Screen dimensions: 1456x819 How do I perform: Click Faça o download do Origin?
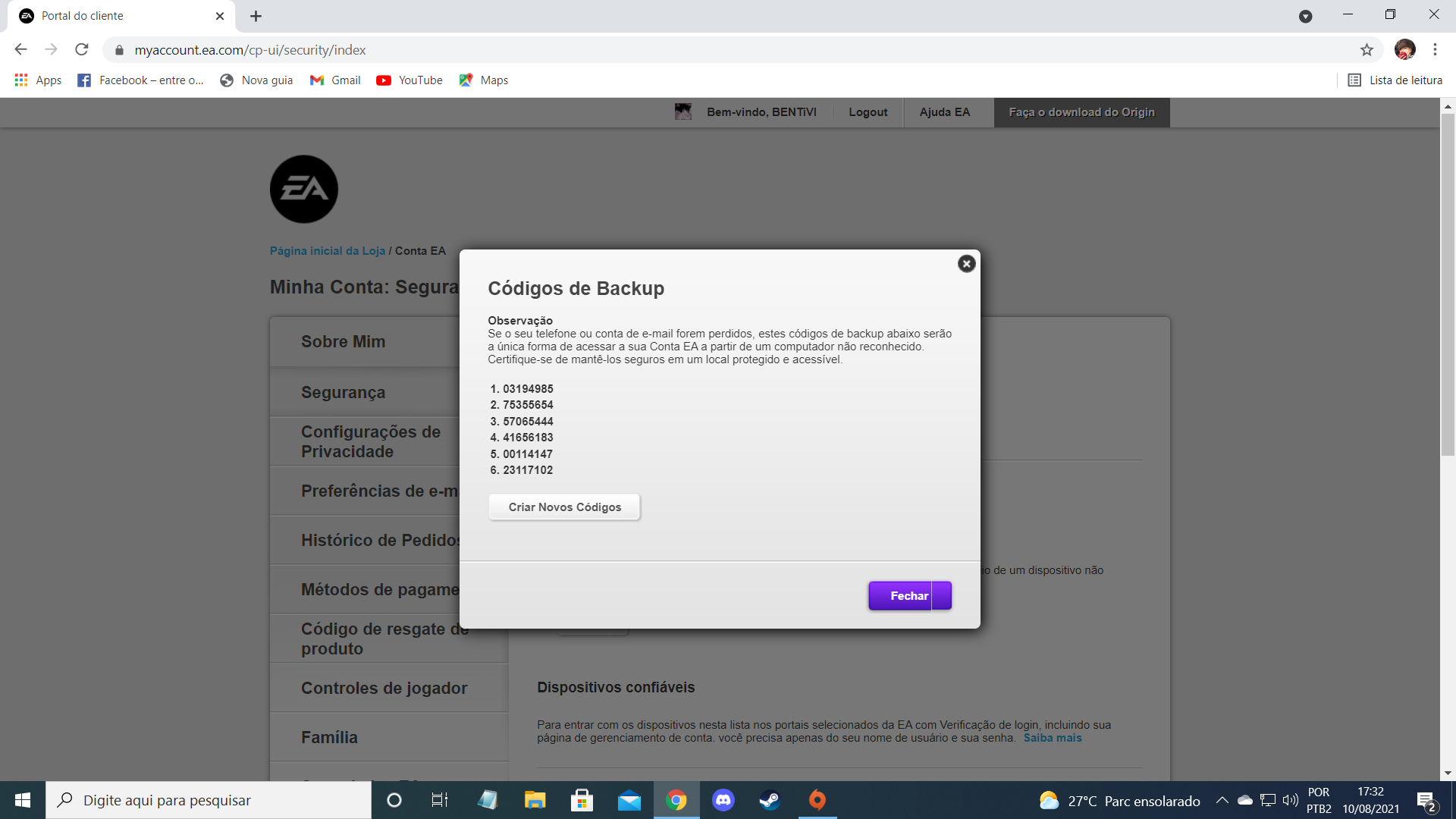click(x=1082, y=112)
